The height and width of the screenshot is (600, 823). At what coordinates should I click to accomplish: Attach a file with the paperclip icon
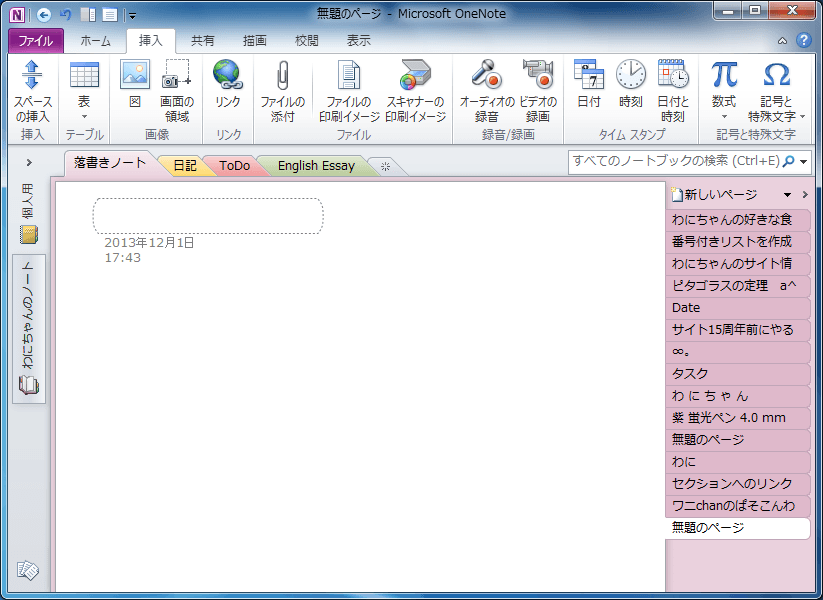coord(282,91)
